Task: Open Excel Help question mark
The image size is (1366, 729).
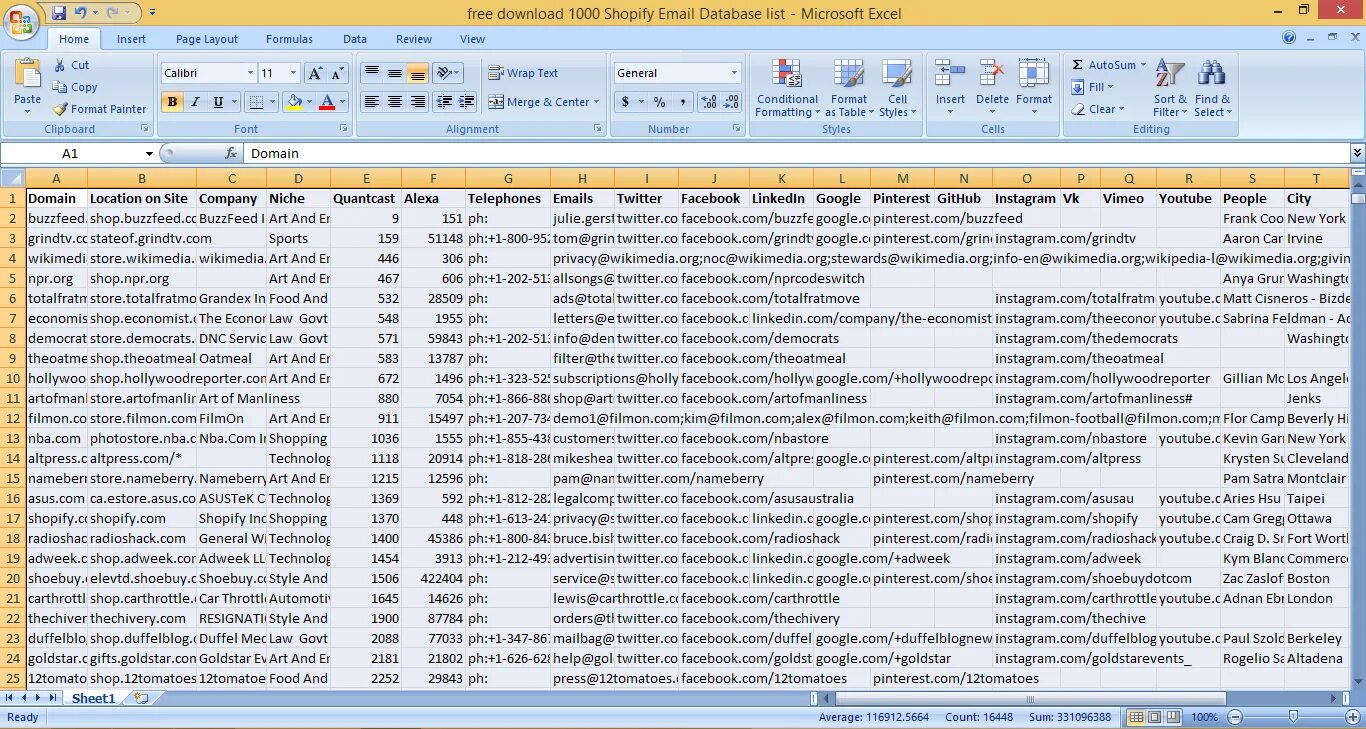Action: point(1290,38)
